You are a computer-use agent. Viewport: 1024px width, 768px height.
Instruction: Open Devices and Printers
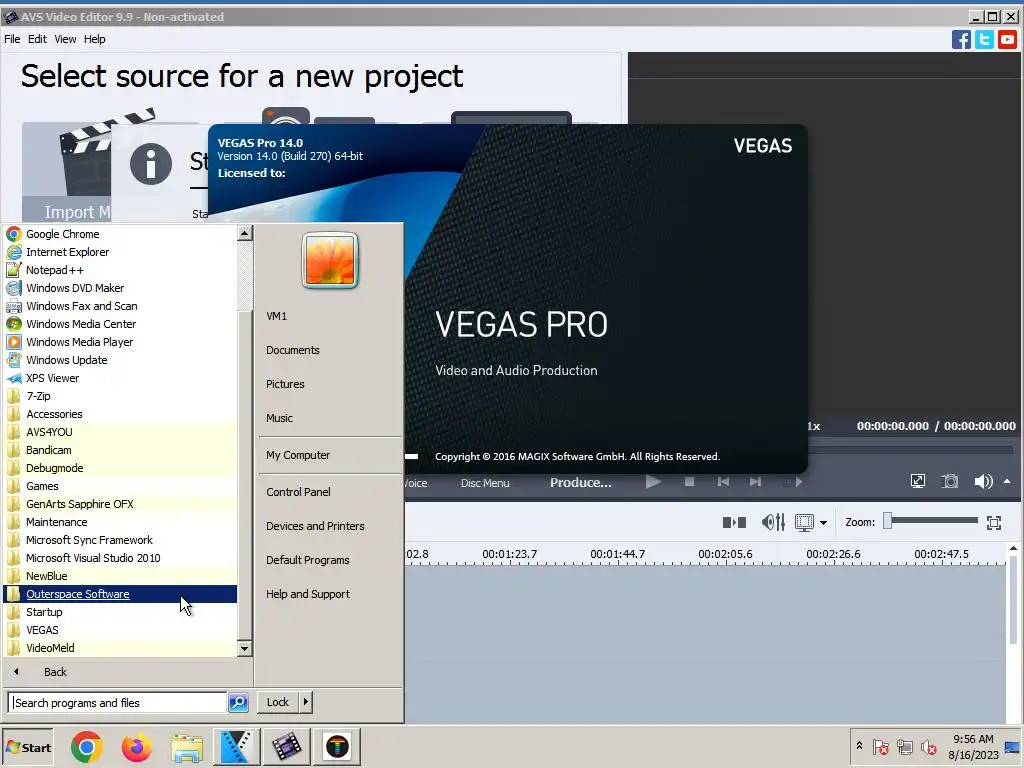click(x=315, y=526)
